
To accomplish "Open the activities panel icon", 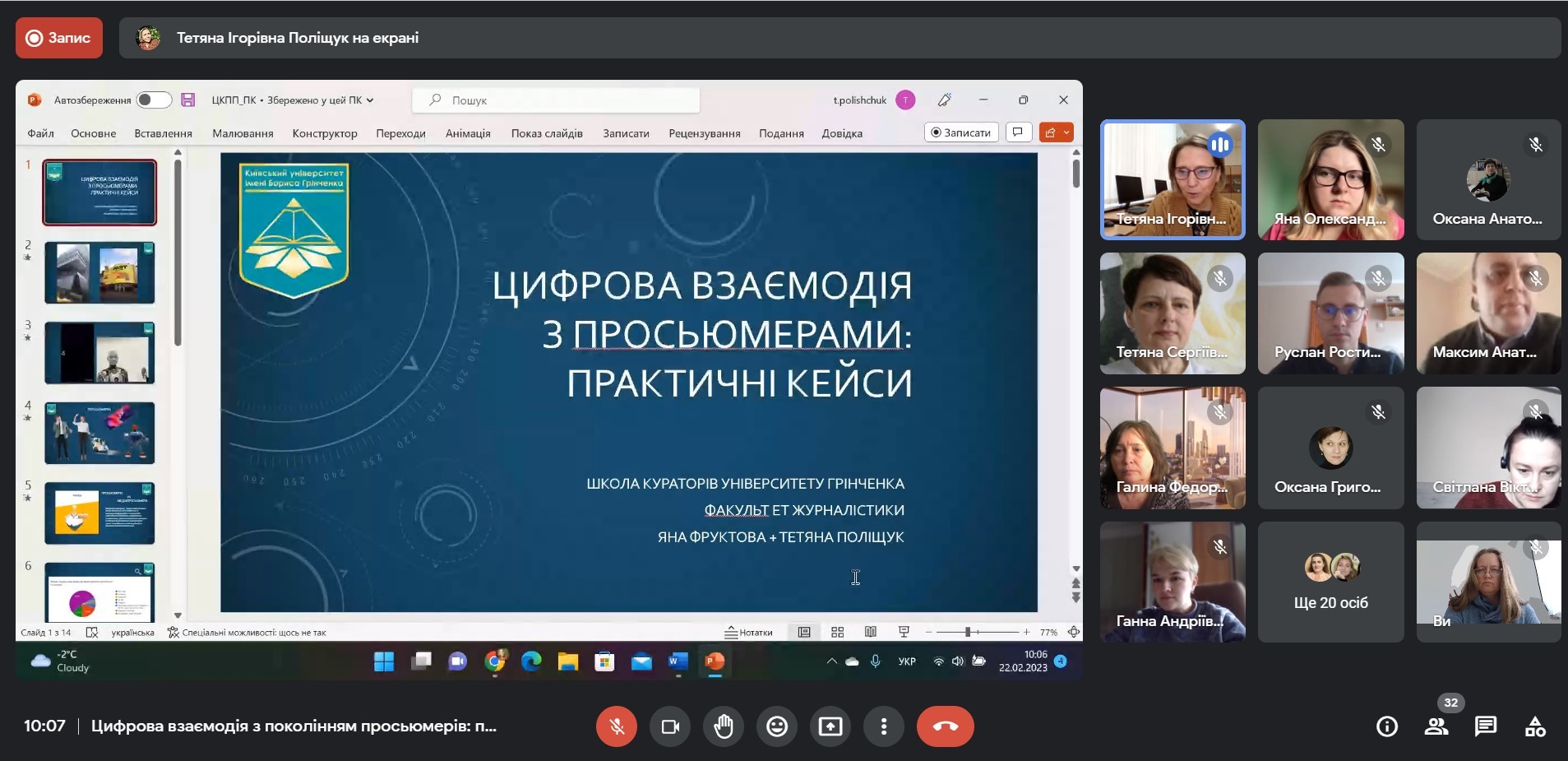I will (1535, 726).
